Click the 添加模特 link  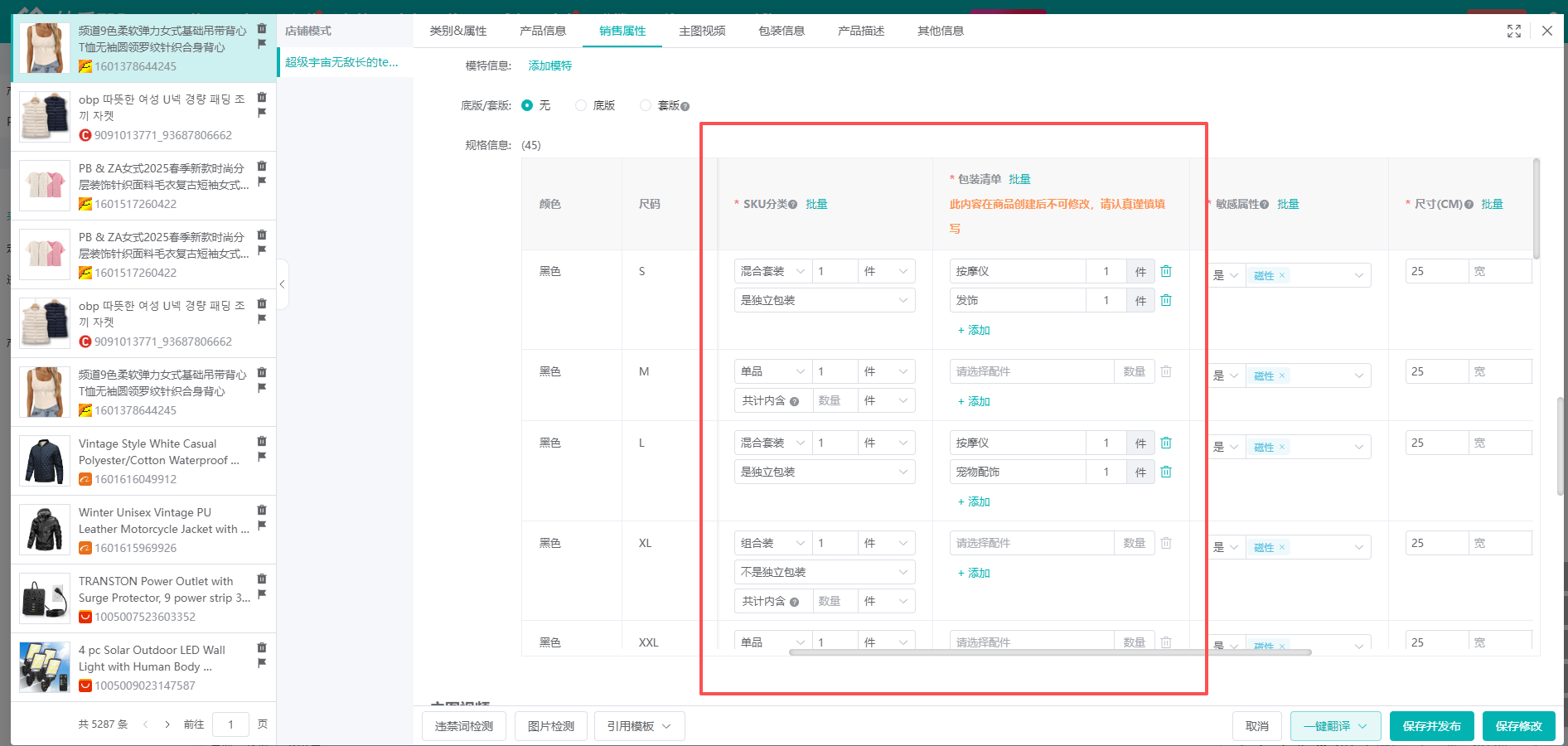coord(549,65)
